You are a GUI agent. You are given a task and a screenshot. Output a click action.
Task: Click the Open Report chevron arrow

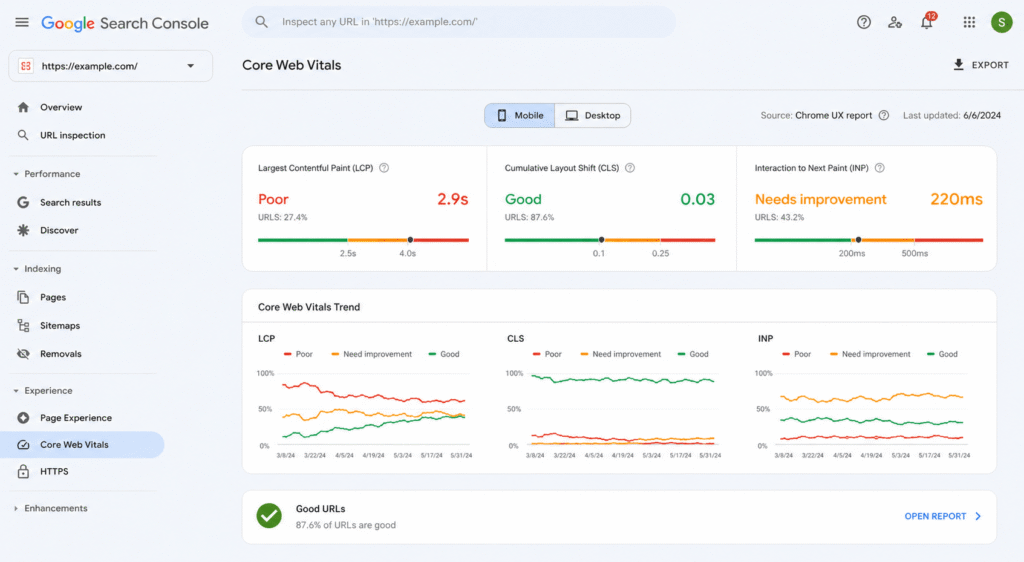click(x=978, y=516)
